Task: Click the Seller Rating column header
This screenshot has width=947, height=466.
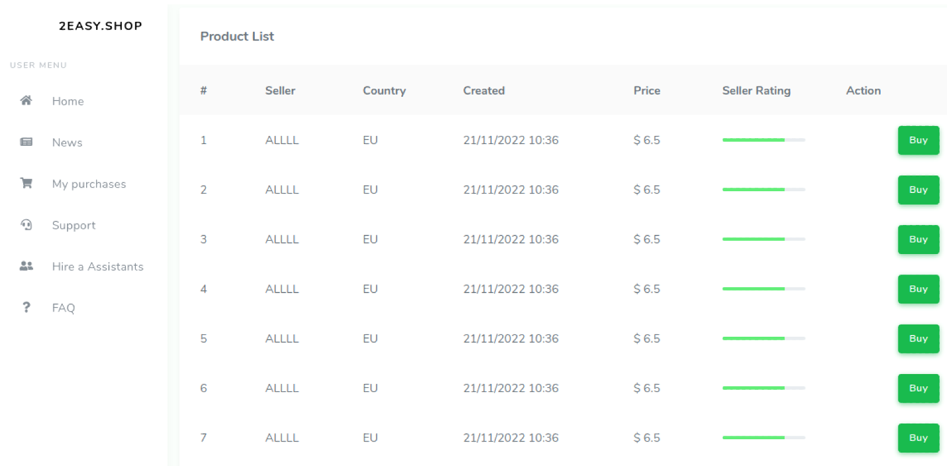Action: point(756,90)
